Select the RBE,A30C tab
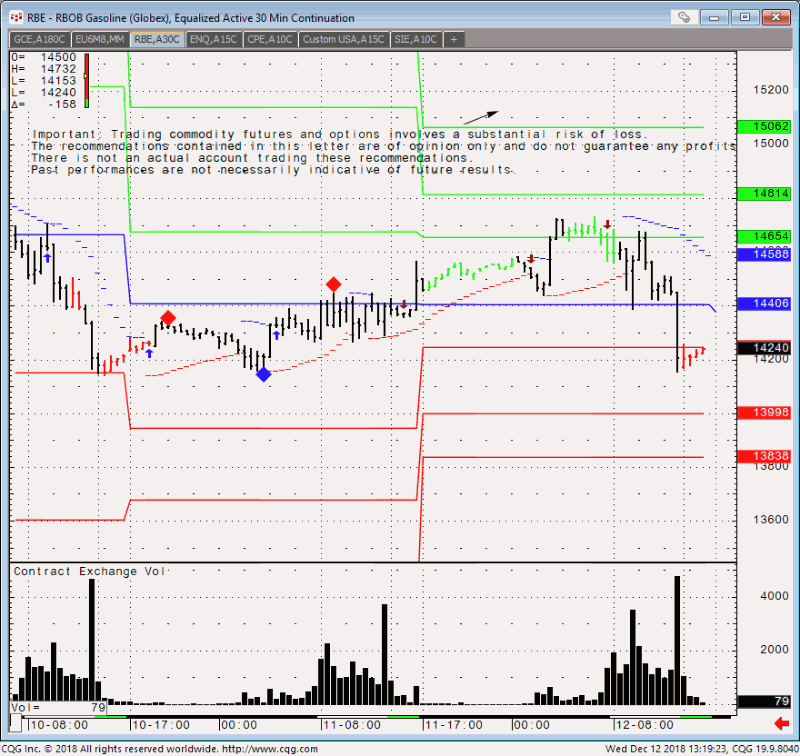Screen dimensions: 800x756 coord(157,39)
